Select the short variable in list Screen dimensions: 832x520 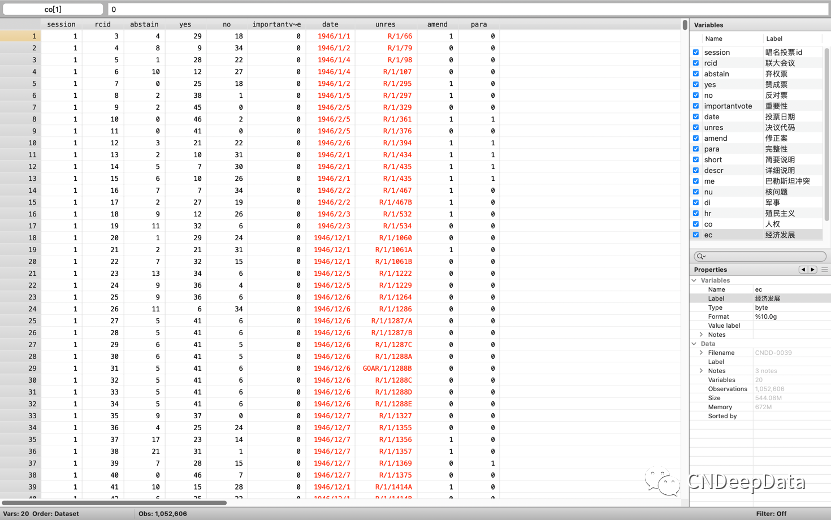pyautogui.click(x=757, y=160)
